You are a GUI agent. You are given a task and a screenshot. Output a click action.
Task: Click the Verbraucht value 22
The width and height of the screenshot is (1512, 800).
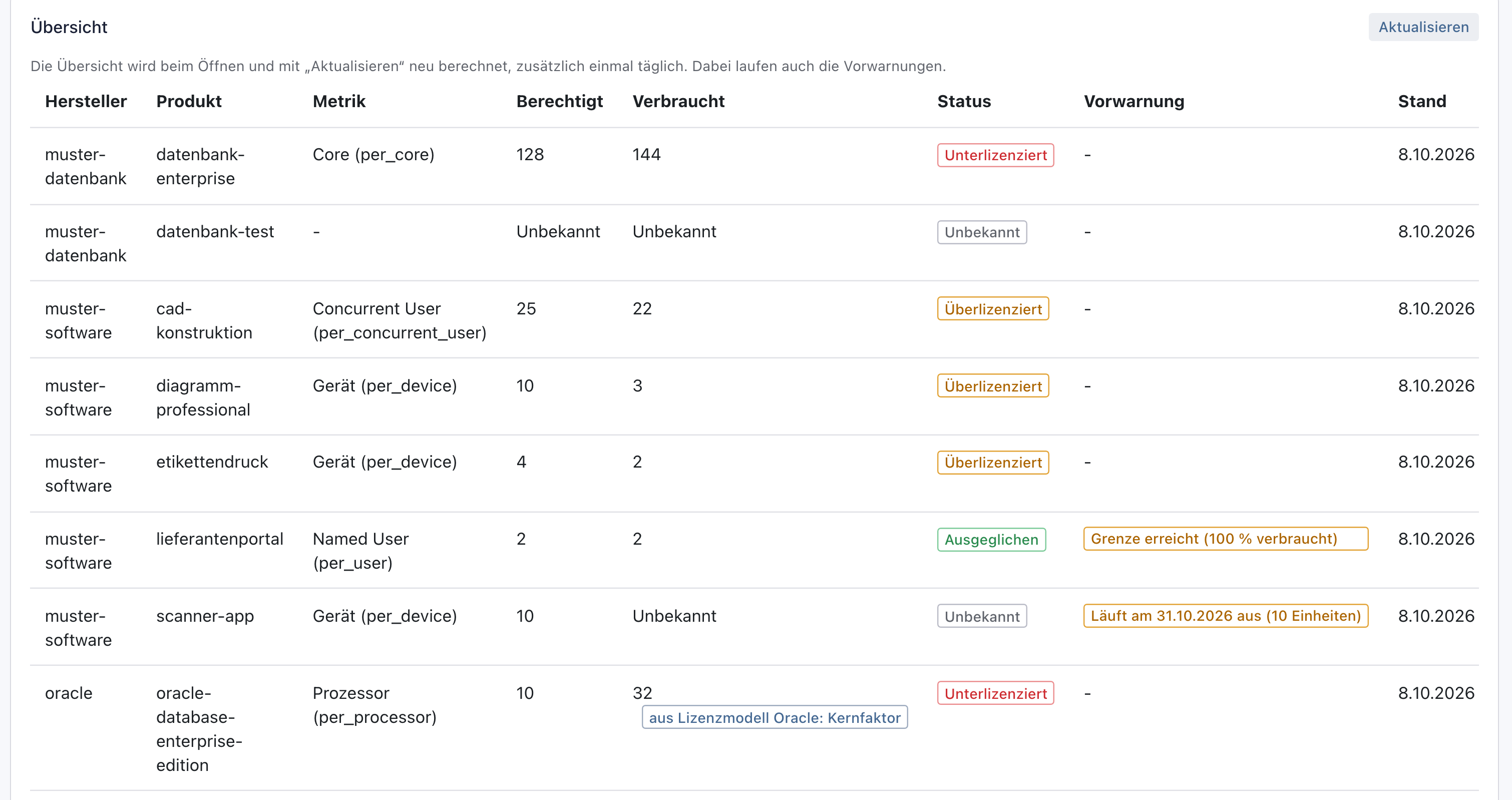(x=642, y=309)
